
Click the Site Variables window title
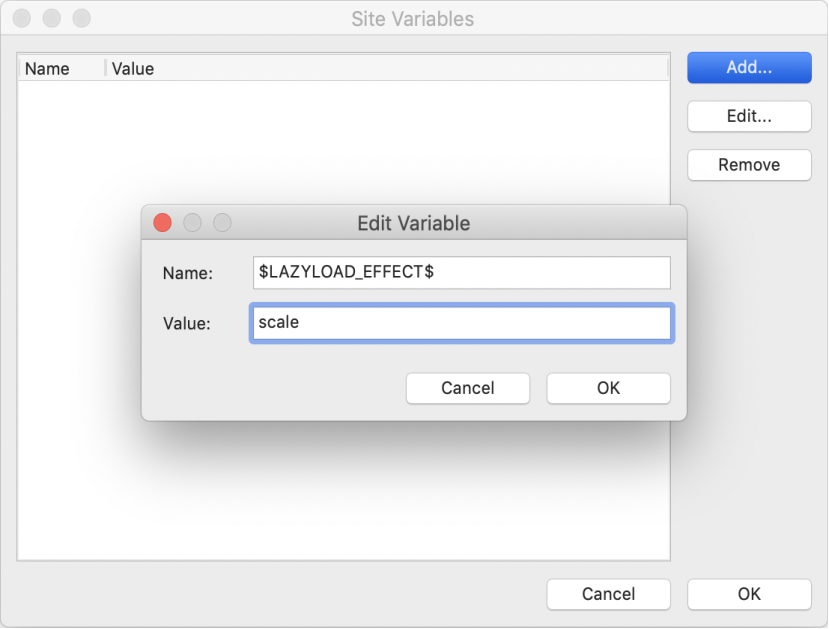(x=413, y=19)
